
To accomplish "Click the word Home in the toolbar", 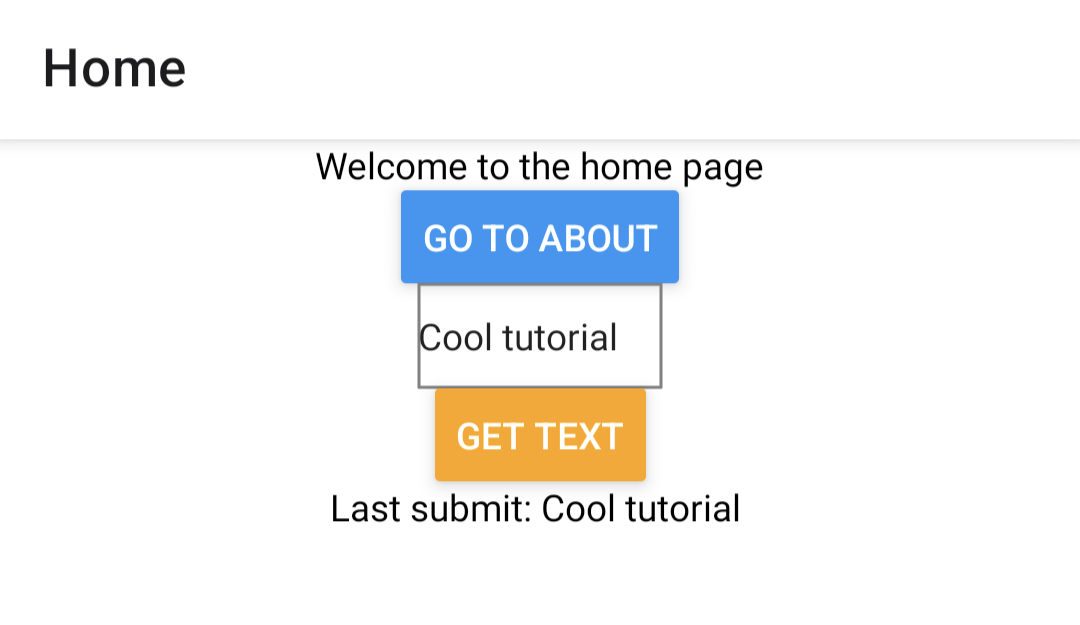I will [x=113, y=67].
